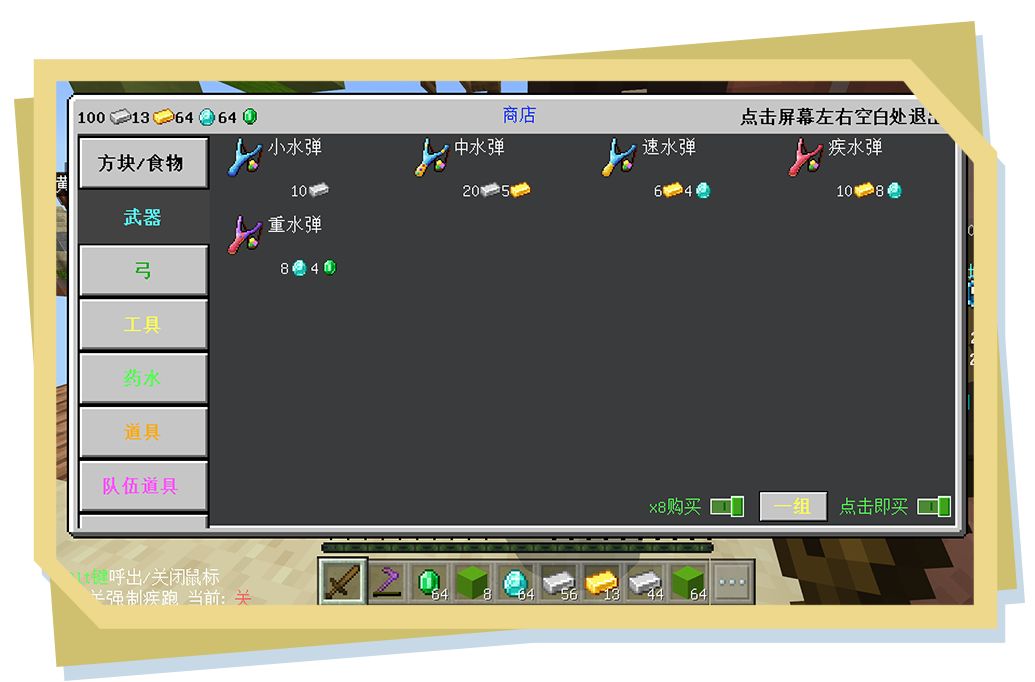Click the 100 iron balance number
Viewport: 1035px width, 682px height.
tap(92, 118)
